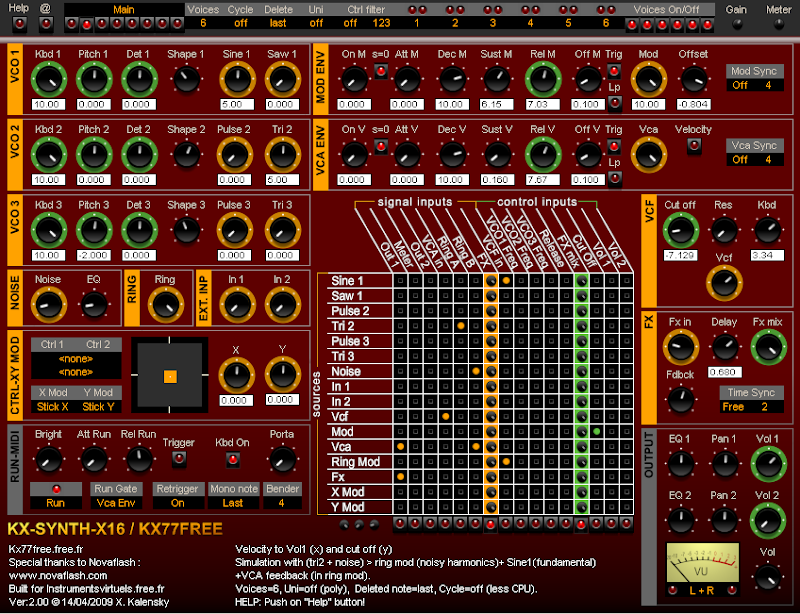Toggle the Trig LED in VCA ENV

click(614, 146)
